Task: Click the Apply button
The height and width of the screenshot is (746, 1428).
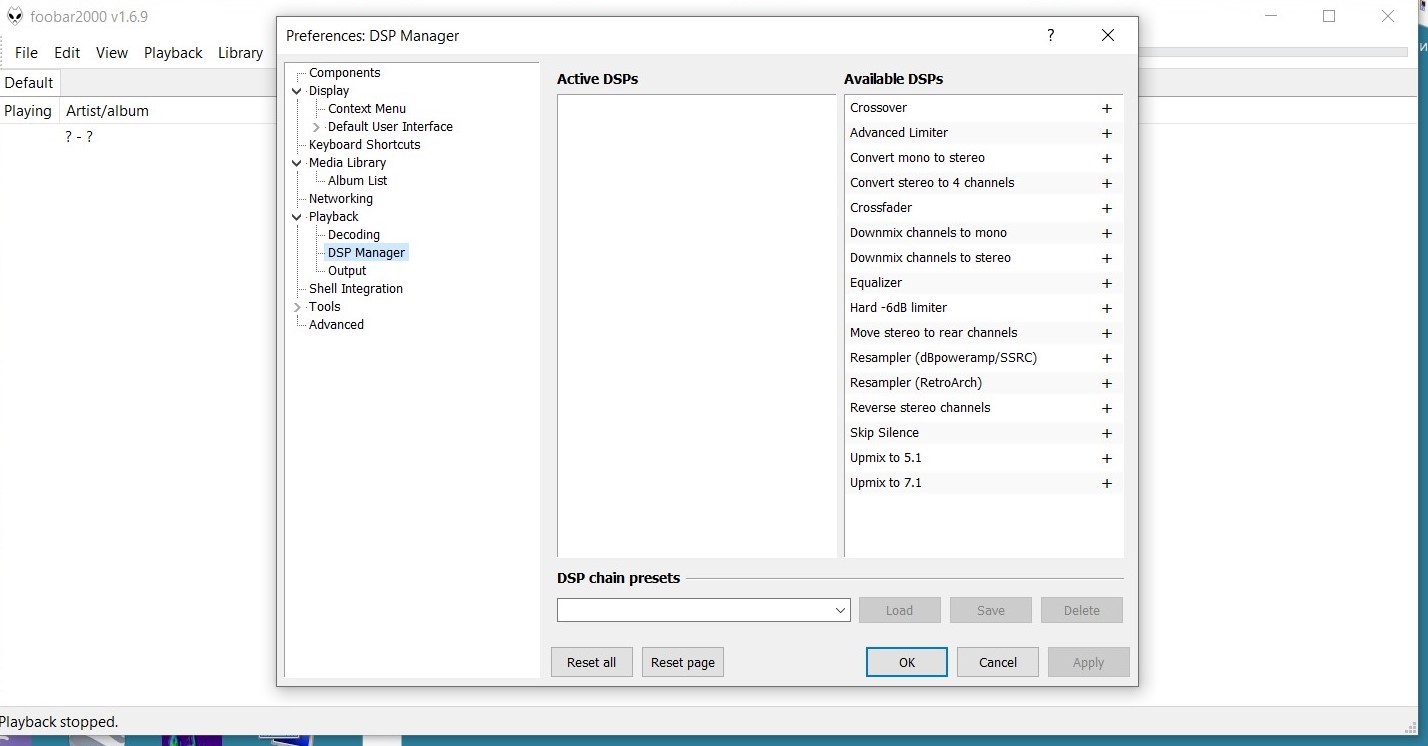Action: [1089, 662]
